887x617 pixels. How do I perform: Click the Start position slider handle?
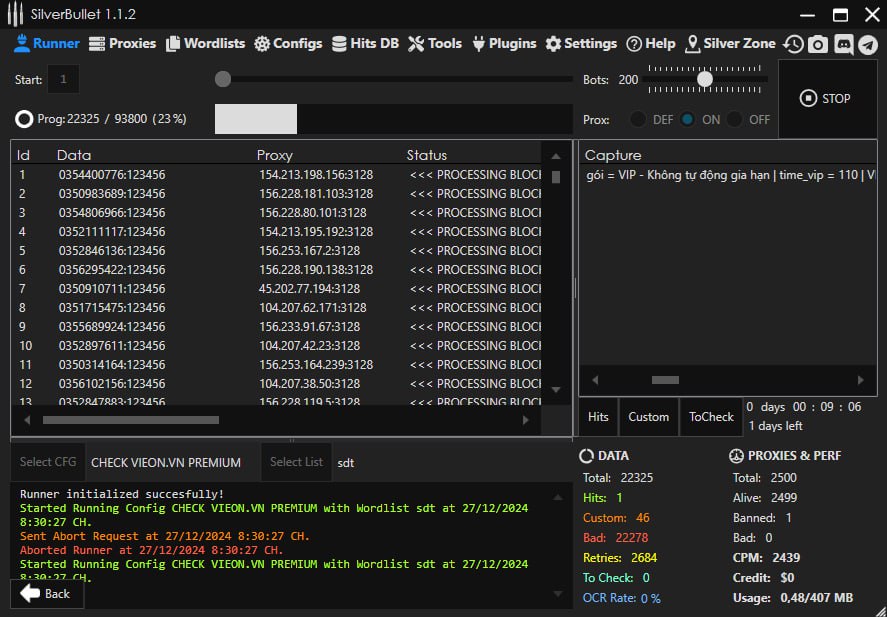click(x=223, y=79)
